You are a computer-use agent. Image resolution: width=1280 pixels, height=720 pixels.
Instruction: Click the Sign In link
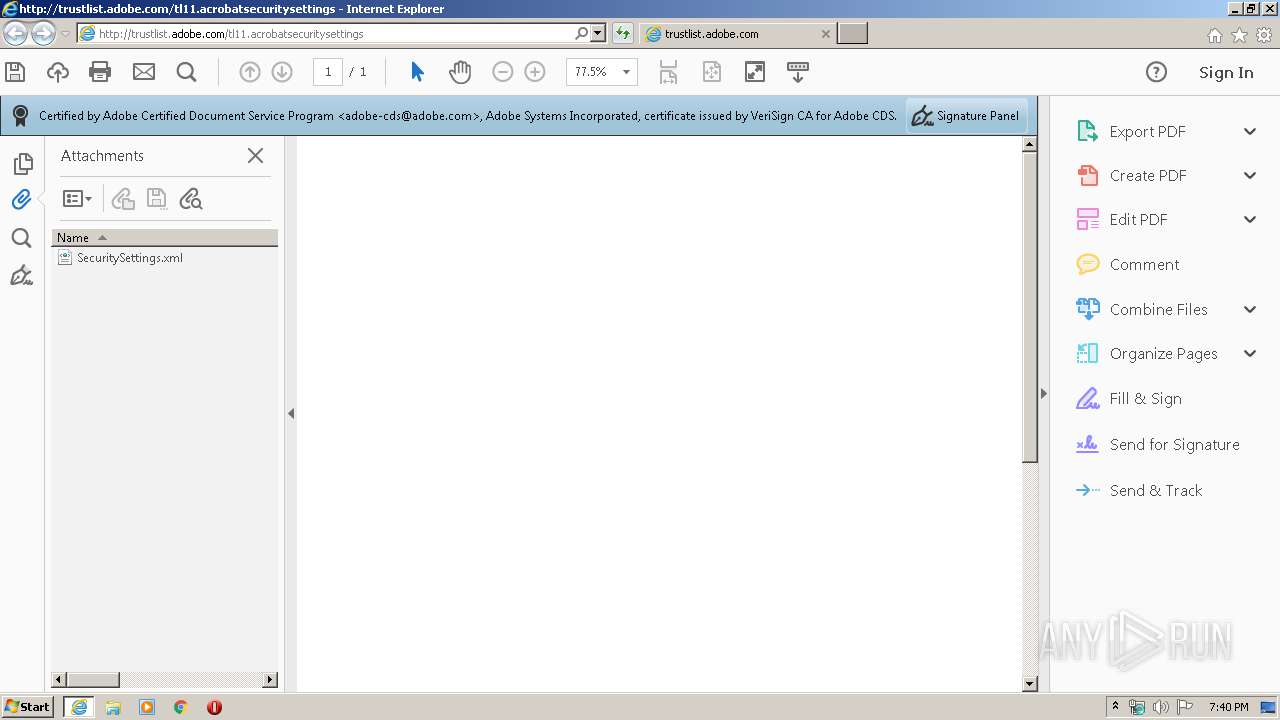(1226, 72)
